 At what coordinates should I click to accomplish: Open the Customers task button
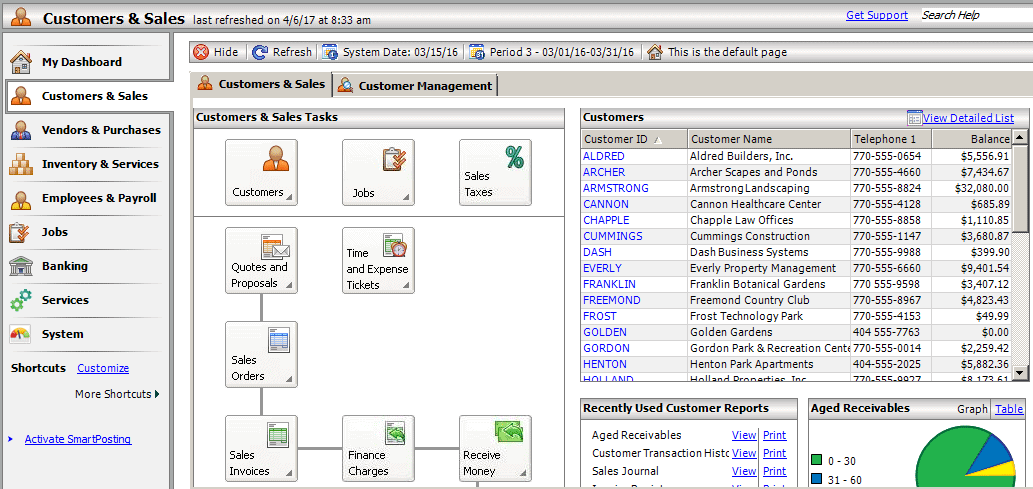(x=261, y=172)
